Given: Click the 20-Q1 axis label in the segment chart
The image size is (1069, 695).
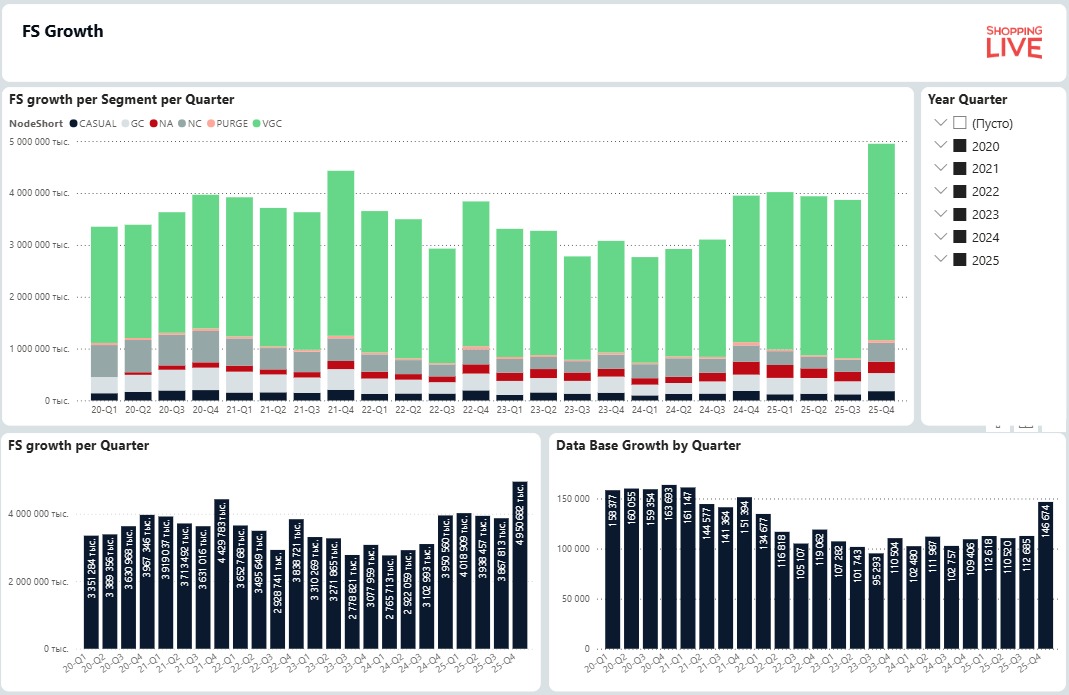Looking at the screenshot, I should pyautogui.click(x=104, y=410).
